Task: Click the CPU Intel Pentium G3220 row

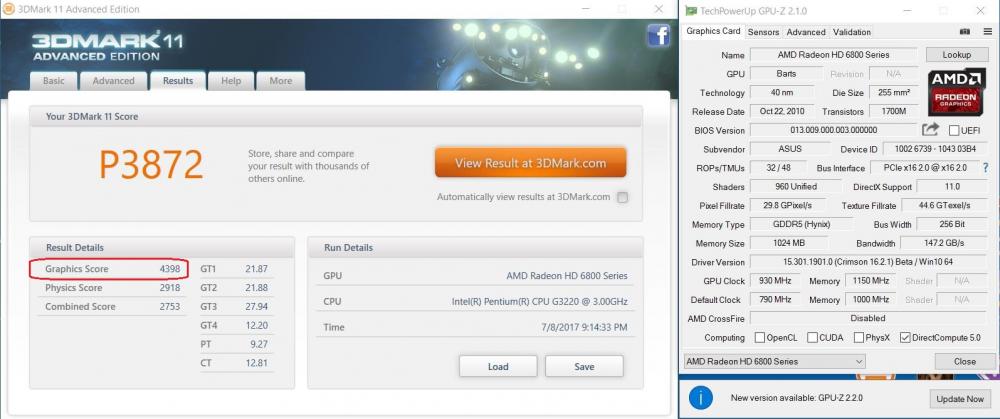Action: click(x=475, y=302)
